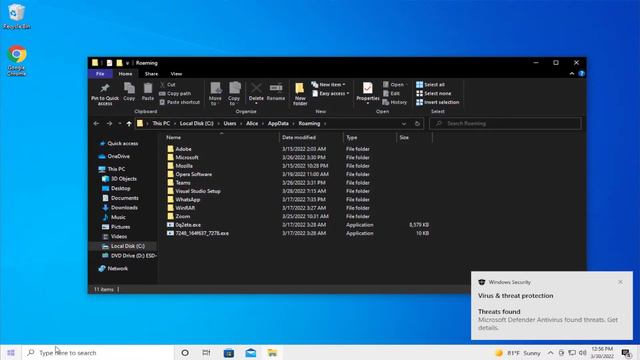
Task: Open Google Chrome desktop shortcut
Action: pyautogui.click(x=16, y=60)
